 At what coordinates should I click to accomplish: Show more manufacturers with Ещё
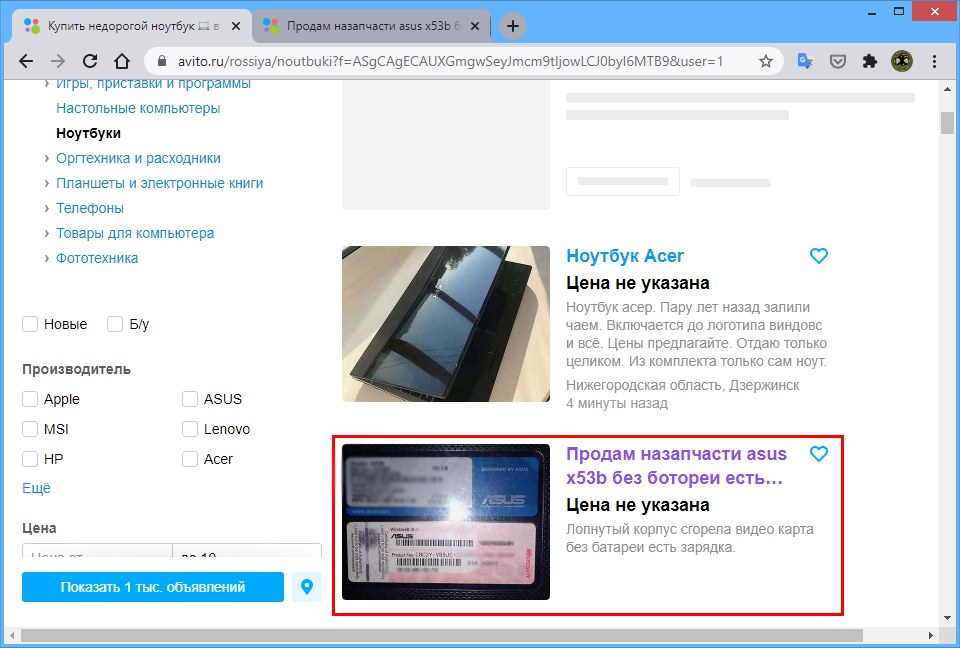coord(36,488)
